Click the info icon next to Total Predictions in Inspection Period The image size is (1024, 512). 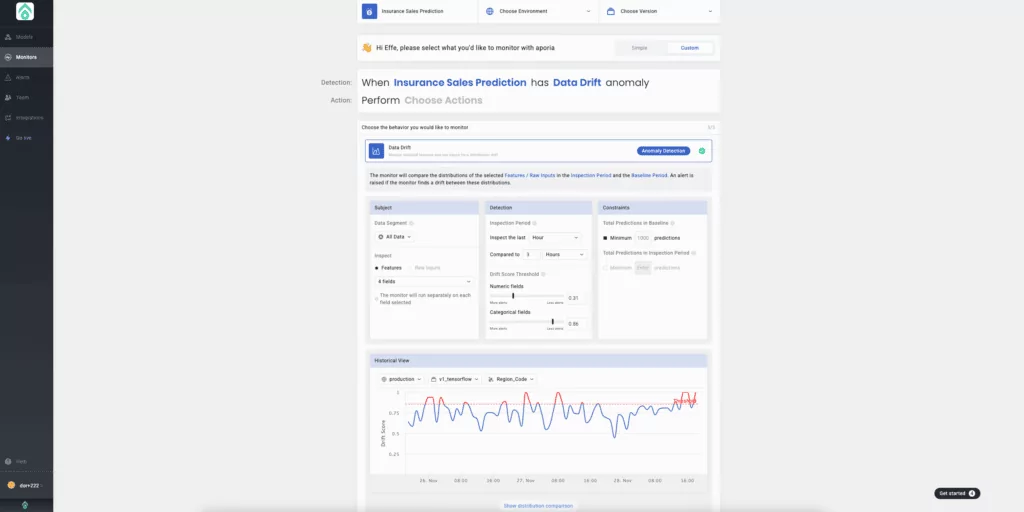[x=694, y=253]
